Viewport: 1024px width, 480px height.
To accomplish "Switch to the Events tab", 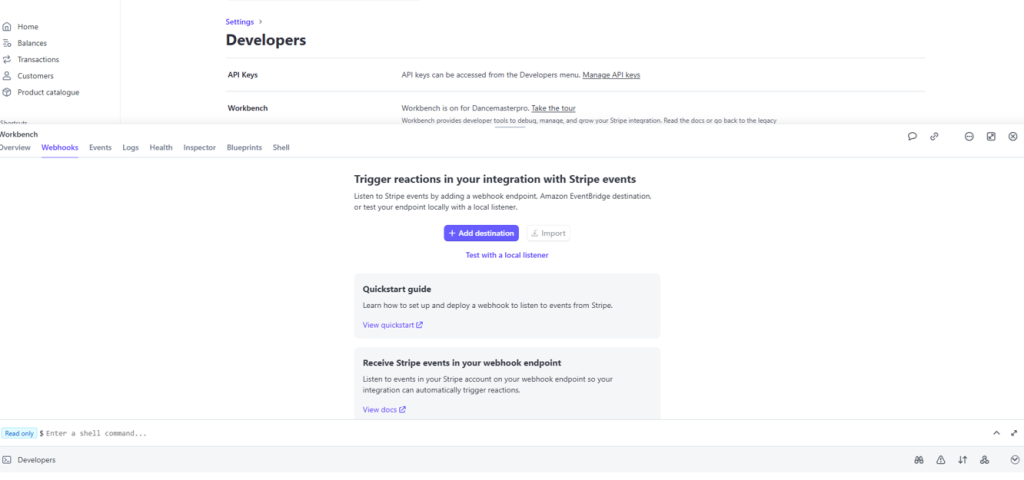I will (x=100, y=147).
